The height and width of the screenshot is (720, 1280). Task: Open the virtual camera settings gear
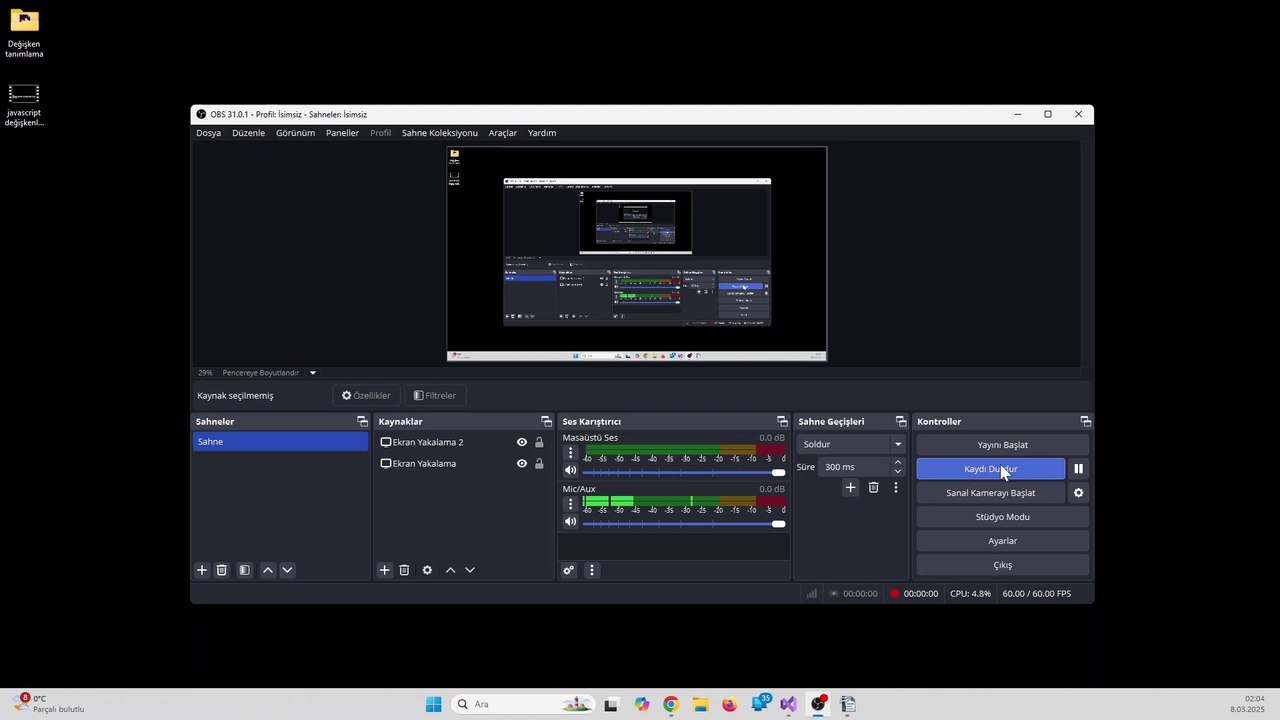[1078, 493]
